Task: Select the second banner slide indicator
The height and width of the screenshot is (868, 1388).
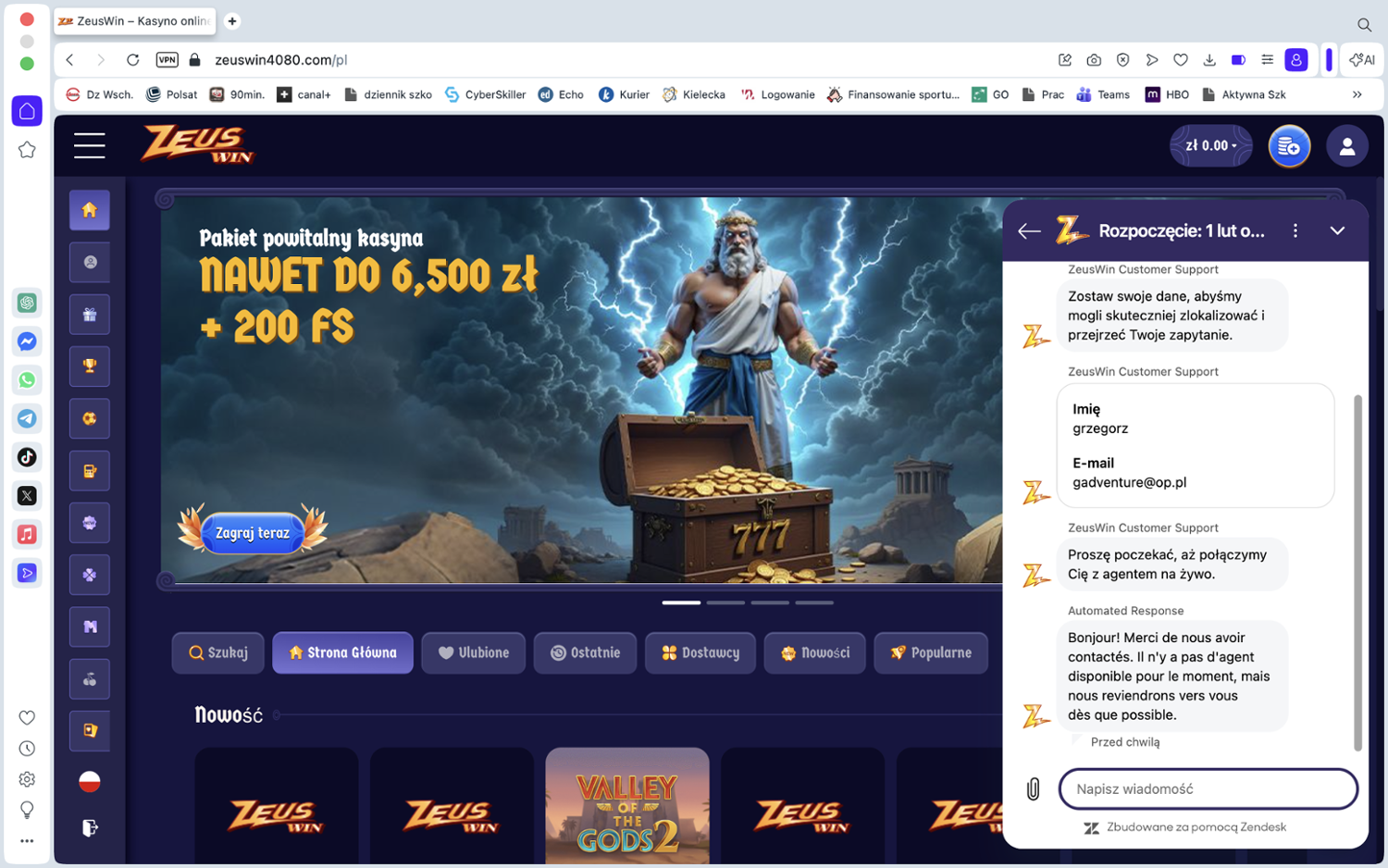Action: tap(725, 602)
